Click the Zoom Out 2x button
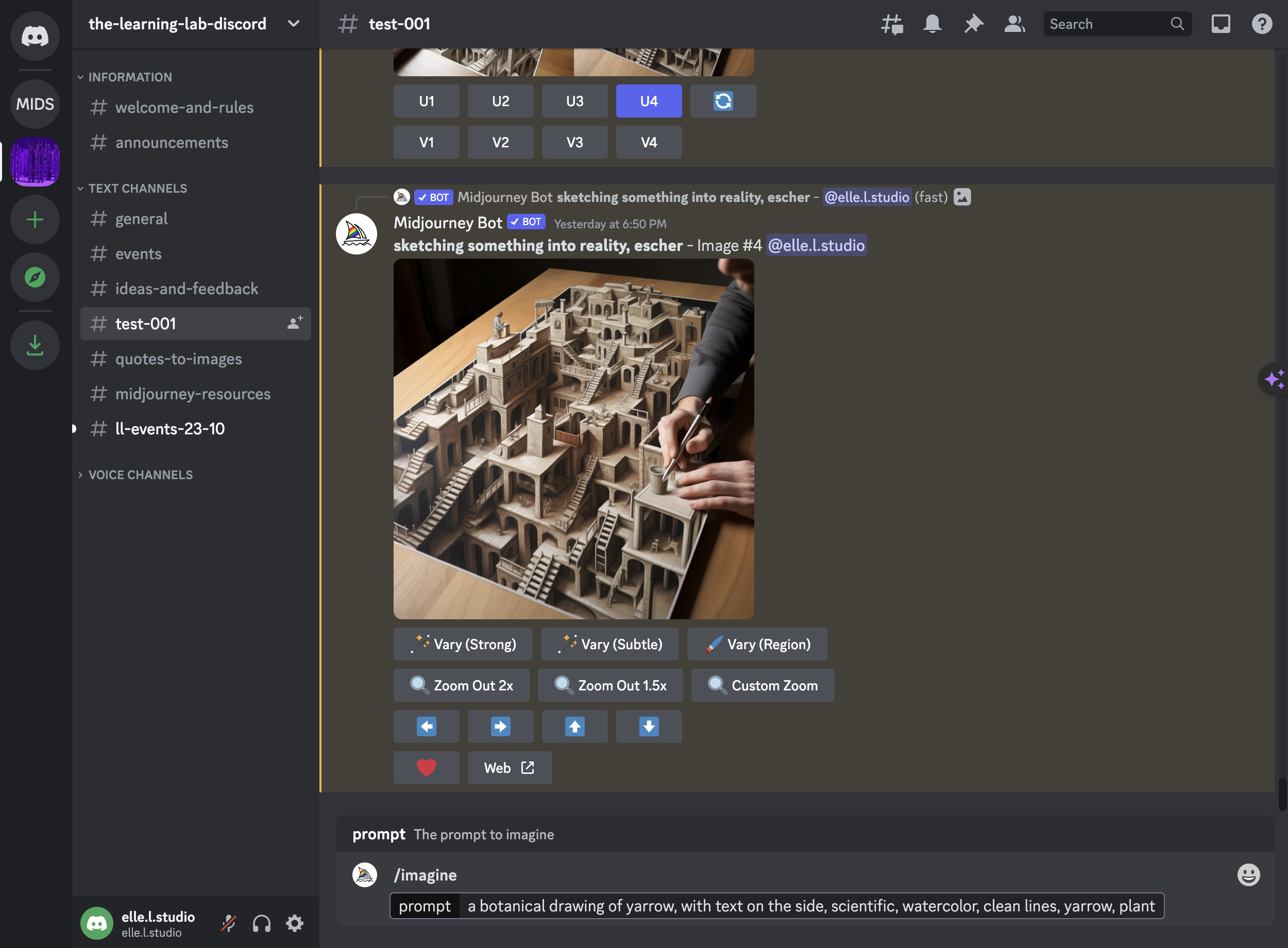Screen dimensions: 1288x948 (x=461, y=685)
